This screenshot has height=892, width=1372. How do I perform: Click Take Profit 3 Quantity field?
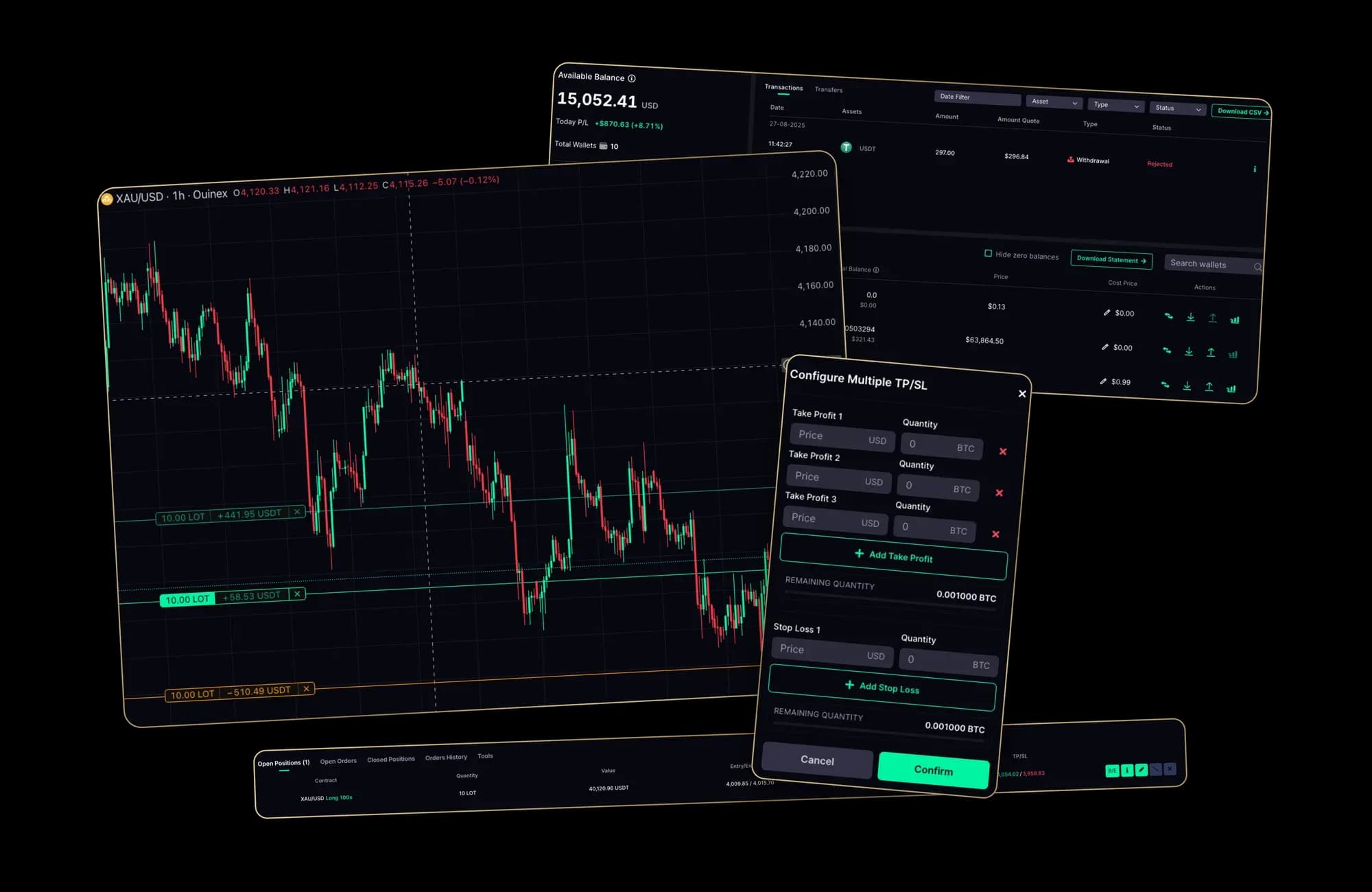[934, 528]
